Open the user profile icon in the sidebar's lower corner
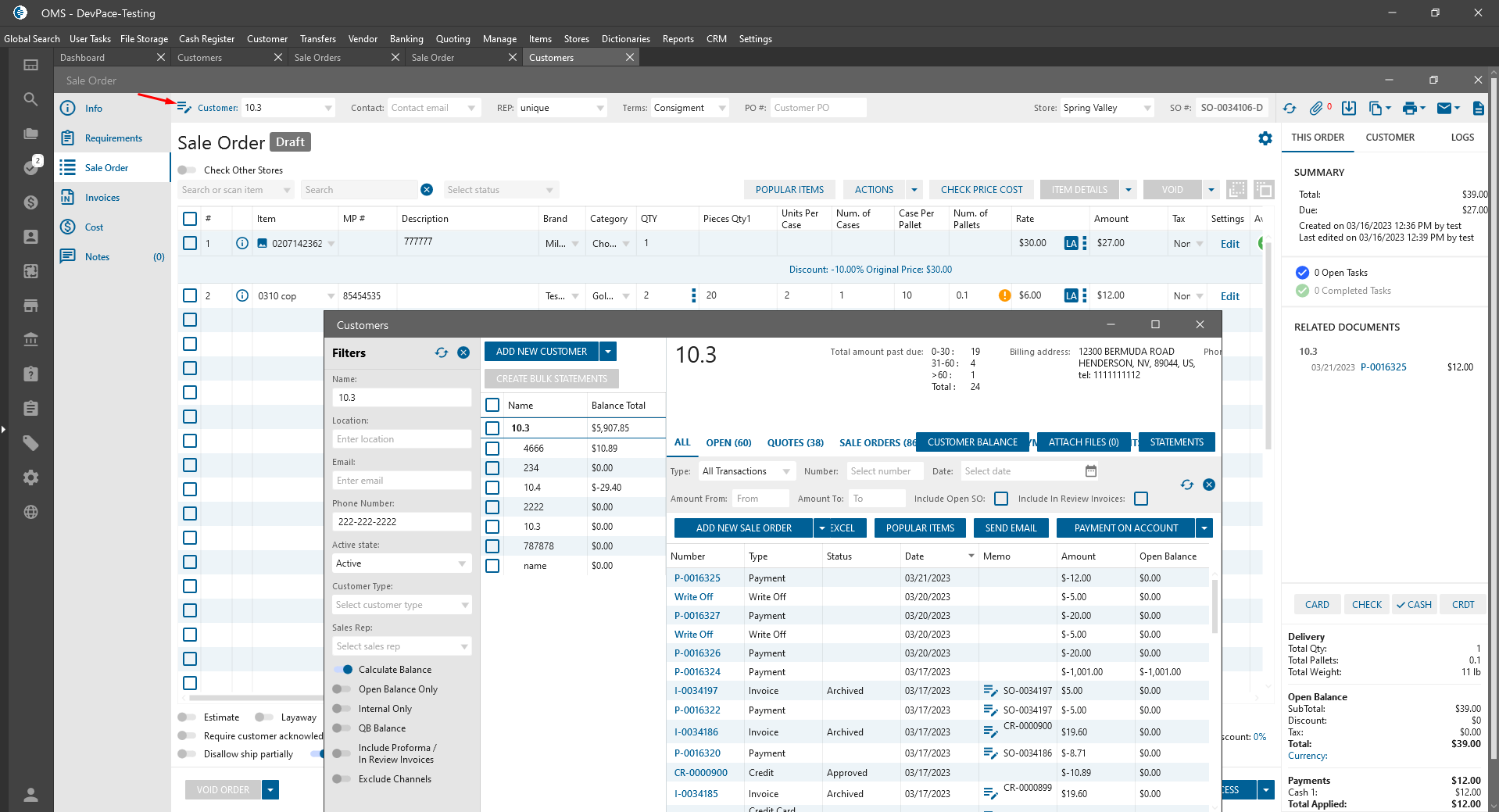The image size is (1499, 812). [30, 795]
